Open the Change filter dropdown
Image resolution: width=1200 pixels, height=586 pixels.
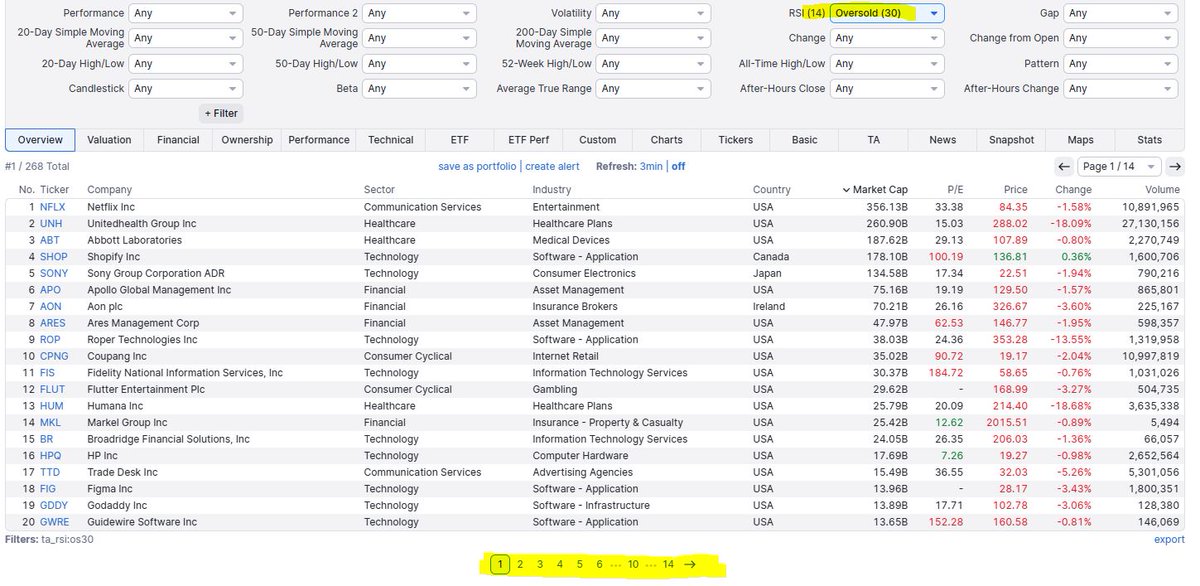point(887,38)
